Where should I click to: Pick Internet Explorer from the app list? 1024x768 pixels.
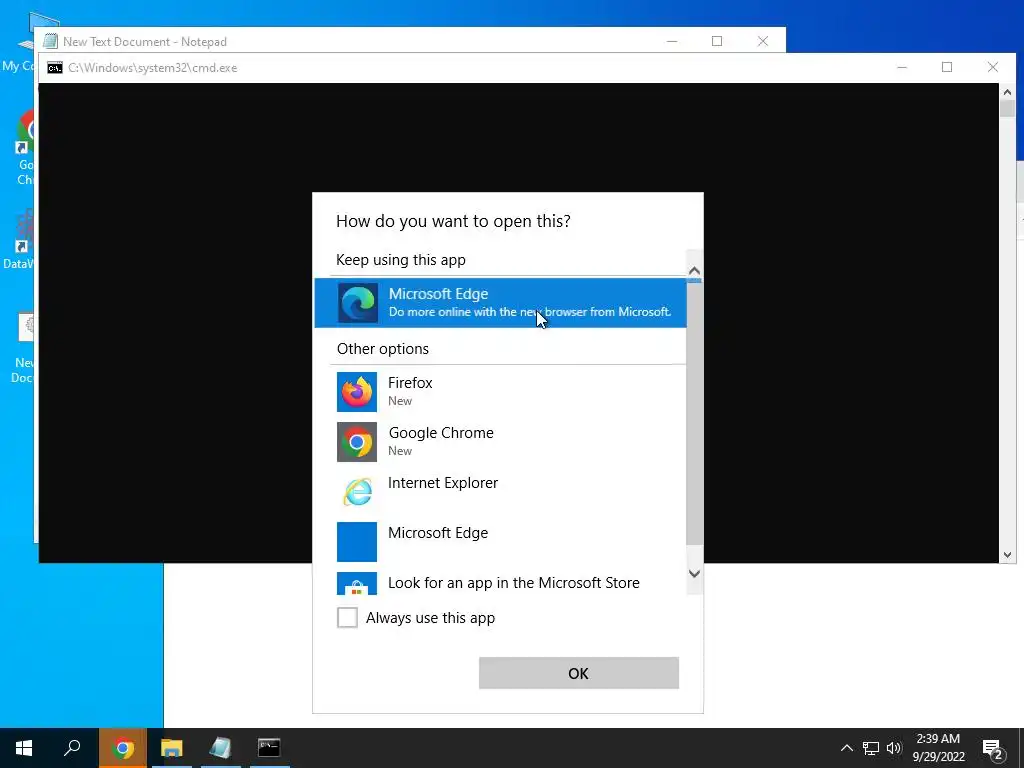(500, 491)
